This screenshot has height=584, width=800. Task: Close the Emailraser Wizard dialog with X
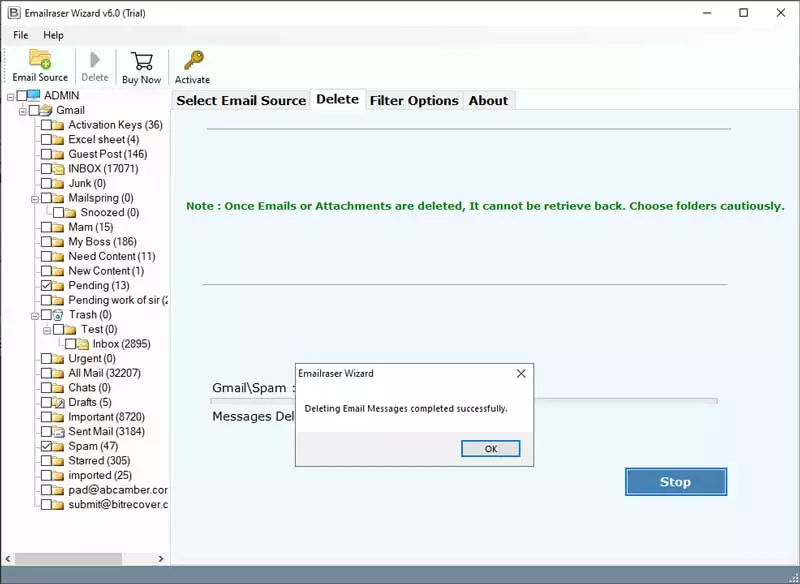click(521, 373)
